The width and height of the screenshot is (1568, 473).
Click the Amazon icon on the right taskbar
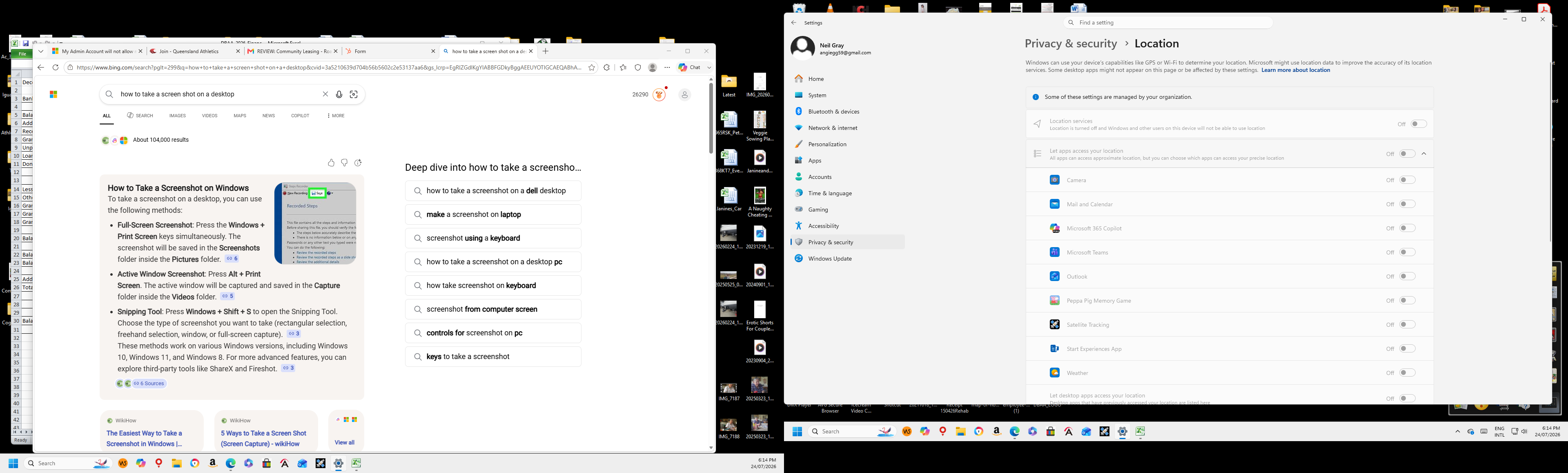click(996, 432)
